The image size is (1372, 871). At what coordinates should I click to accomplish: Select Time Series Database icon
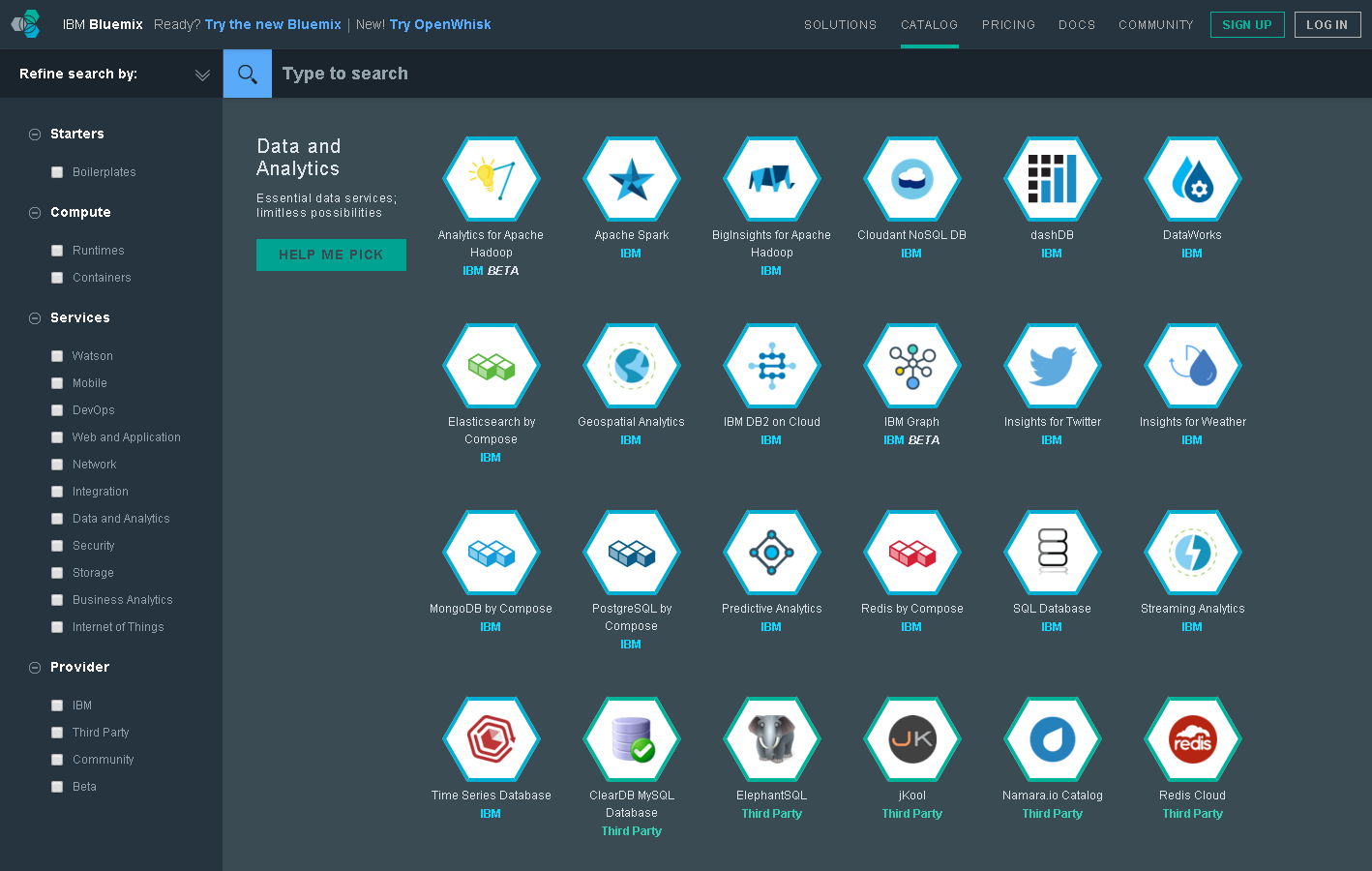pyautogui.click(x=492, y=739)
